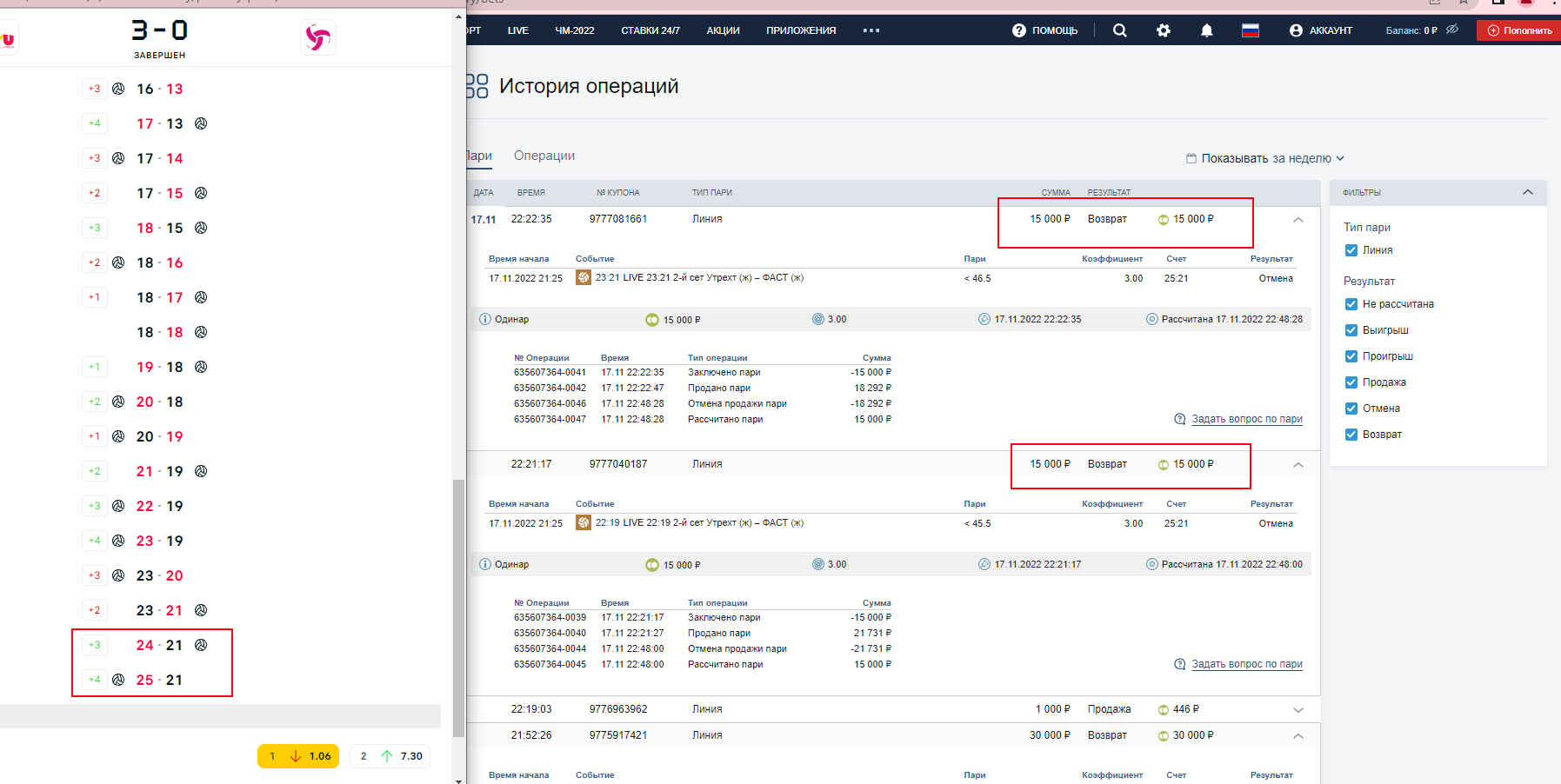Click first Задать вопрос по пари link
This screenshot has width=1561, height=784.
point(1246,419)
